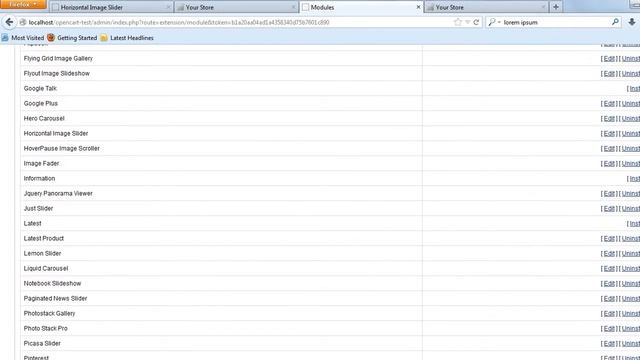Install the Google Talk module
Image resolution: width=640 pixels, height=360 pixels.
click(634, 89)
